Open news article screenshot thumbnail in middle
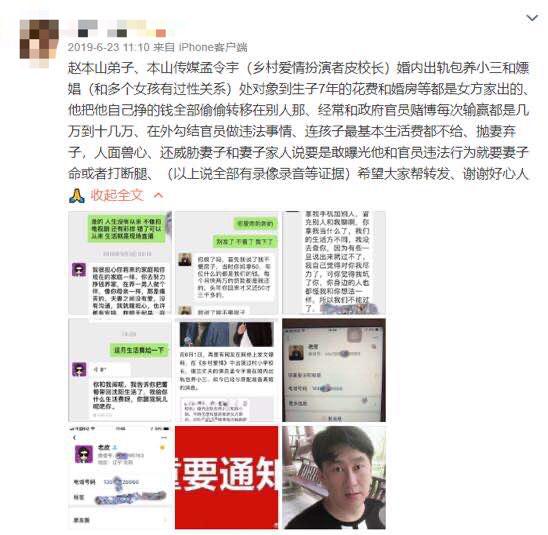This screenshot has width=548, height=535. pyautogui.click(x=226, y=370)
